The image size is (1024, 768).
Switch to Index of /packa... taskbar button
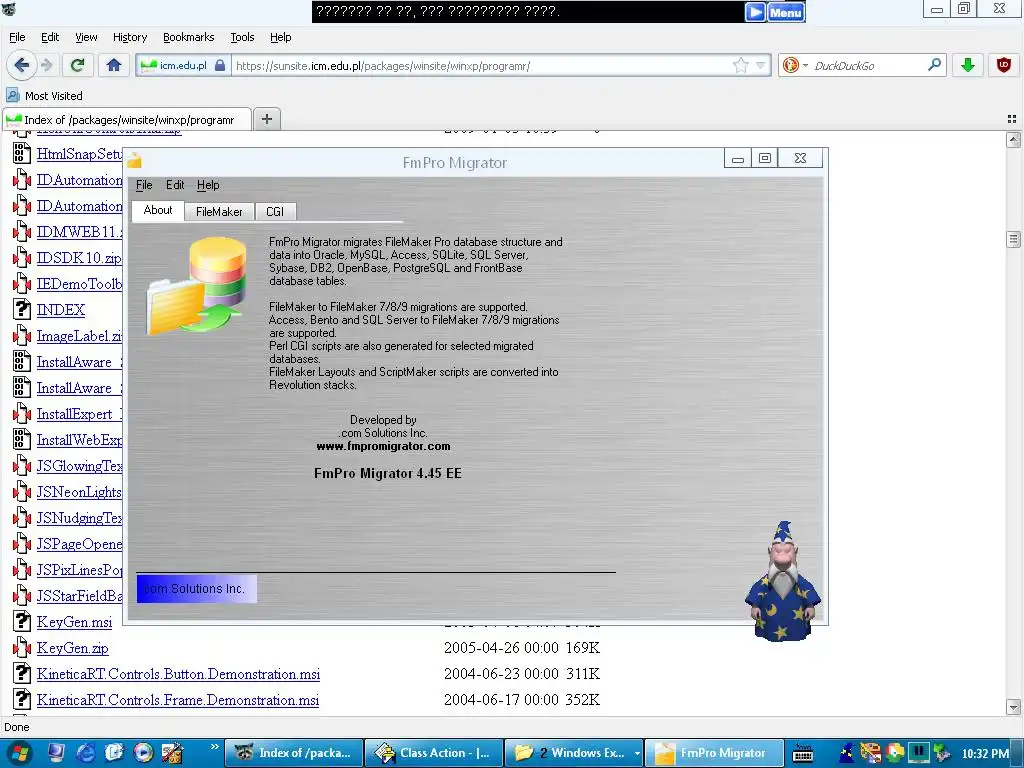point(294,753)
